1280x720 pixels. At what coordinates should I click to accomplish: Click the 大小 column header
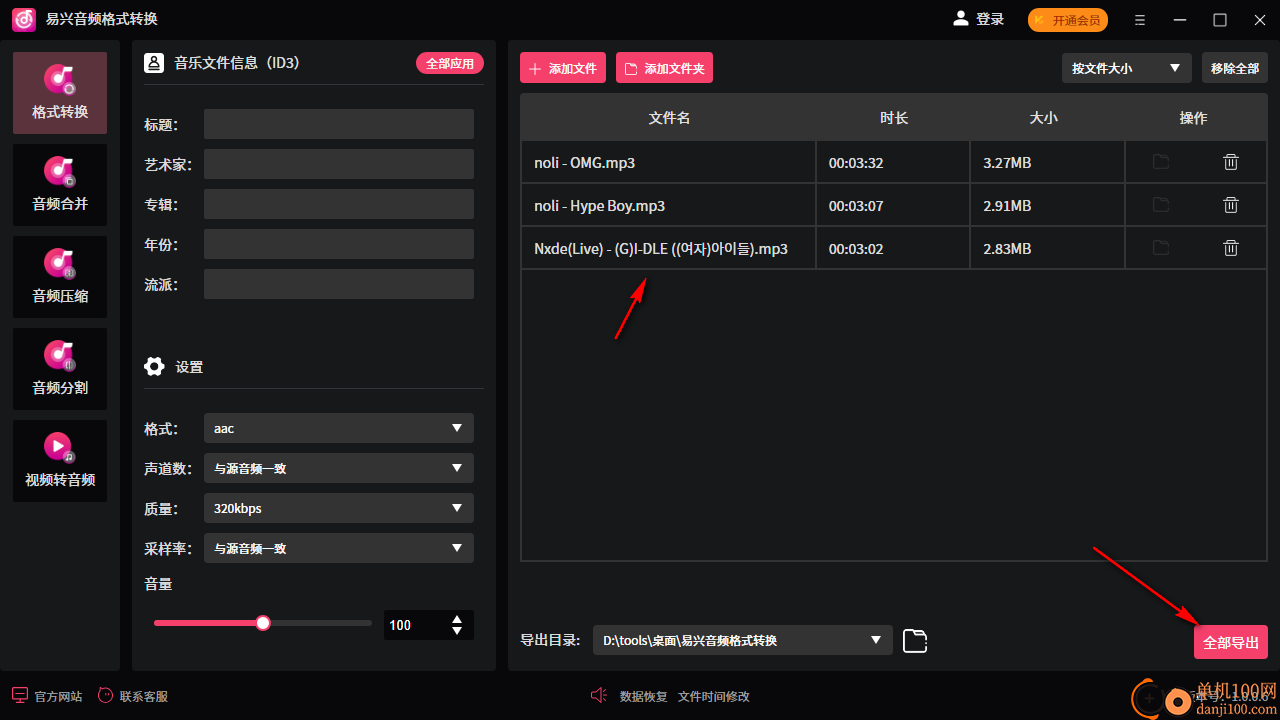[1044, 118]
